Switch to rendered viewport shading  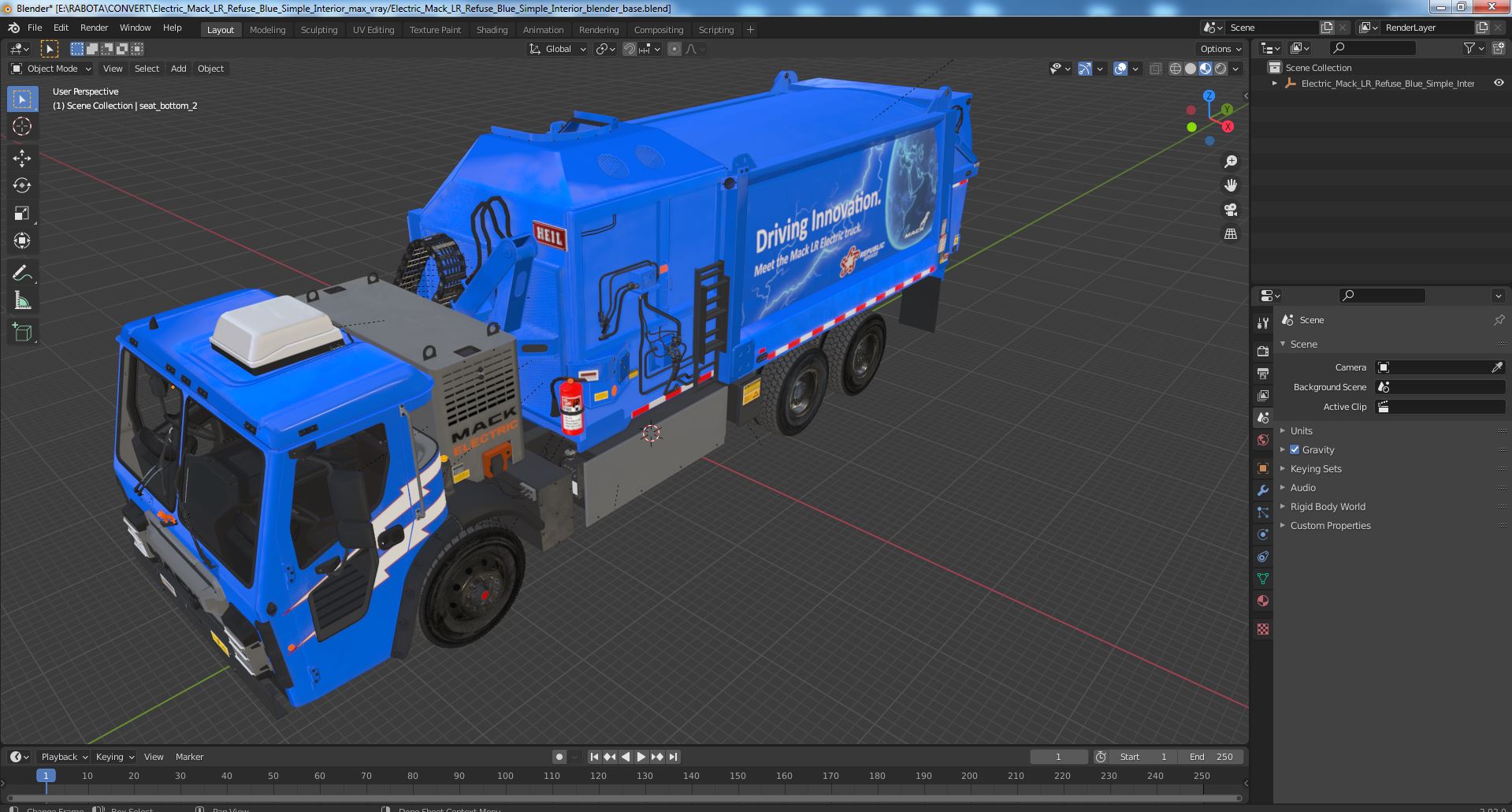point(1220,69)
